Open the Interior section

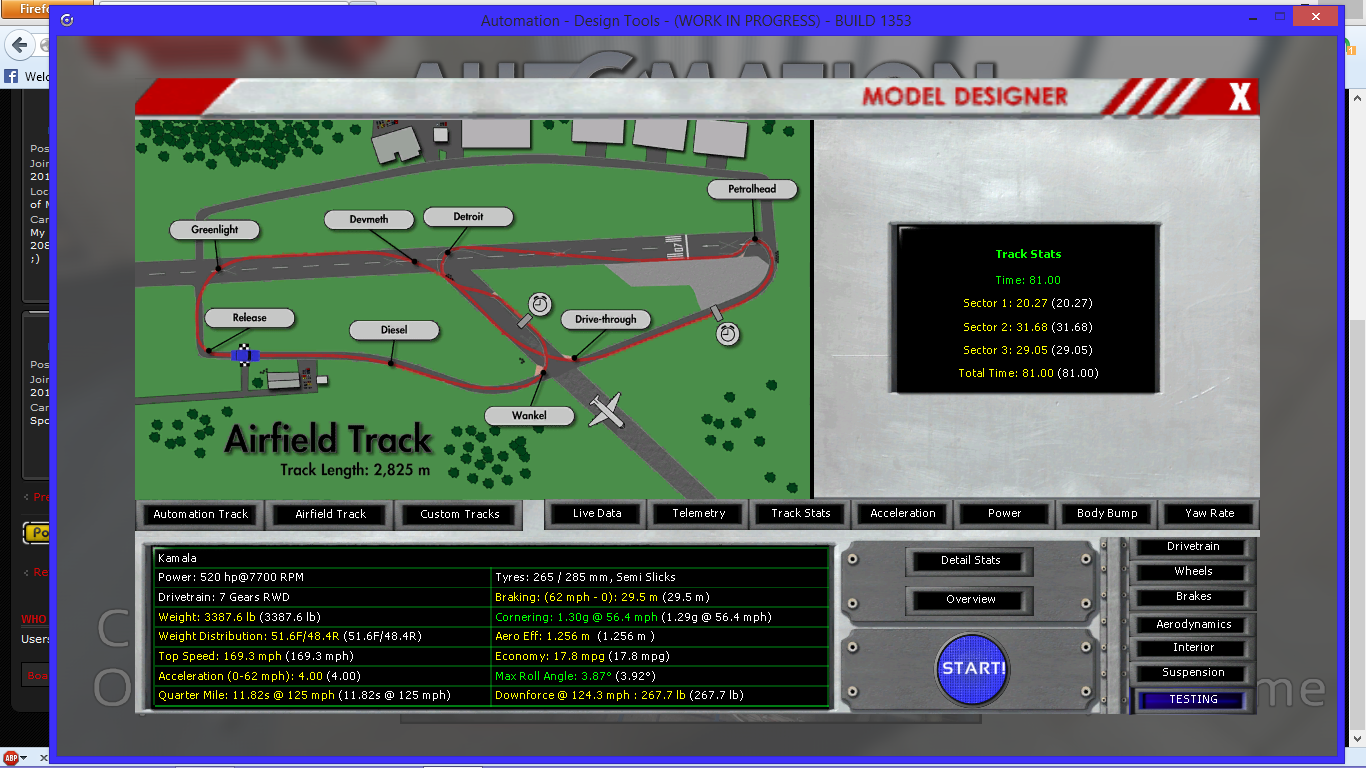click(1193, 648)
